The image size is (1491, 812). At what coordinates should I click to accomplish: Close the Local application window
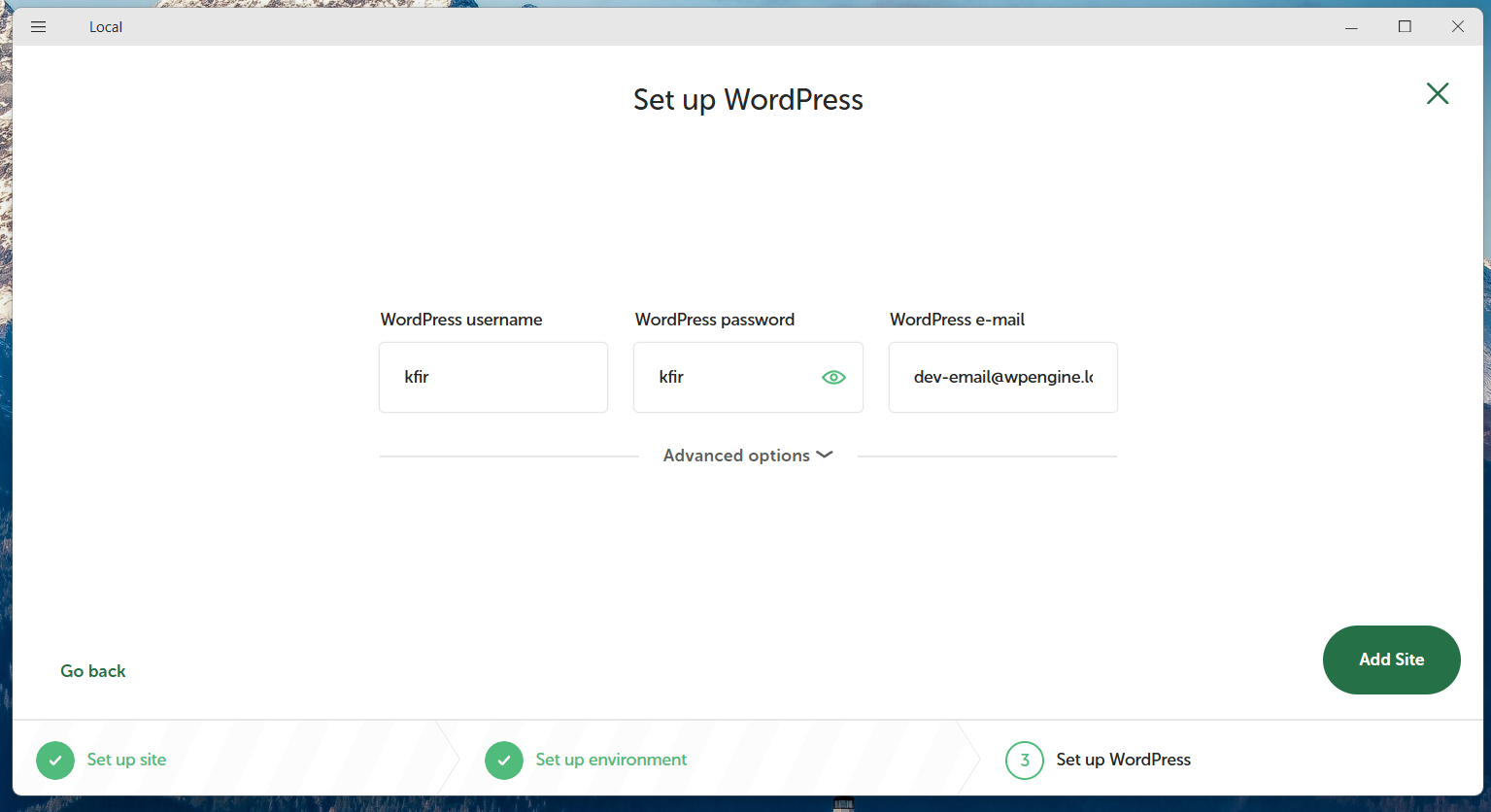pyautogui.click(x=1458, y=27)
